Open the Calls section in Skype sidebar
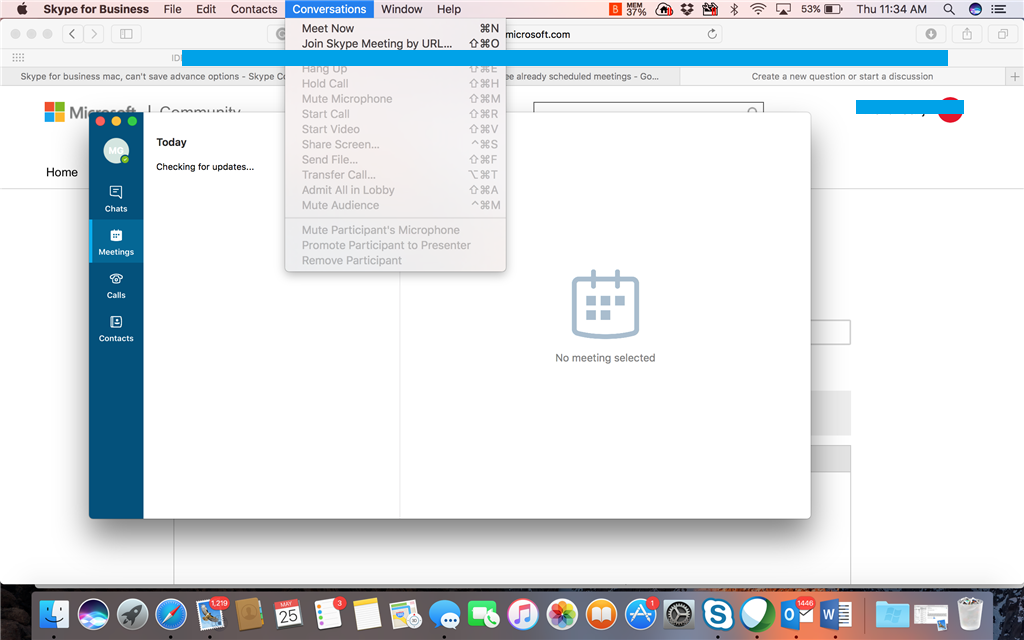The width and height of the screenshot is (1024, 640). [x=116, y=285]
